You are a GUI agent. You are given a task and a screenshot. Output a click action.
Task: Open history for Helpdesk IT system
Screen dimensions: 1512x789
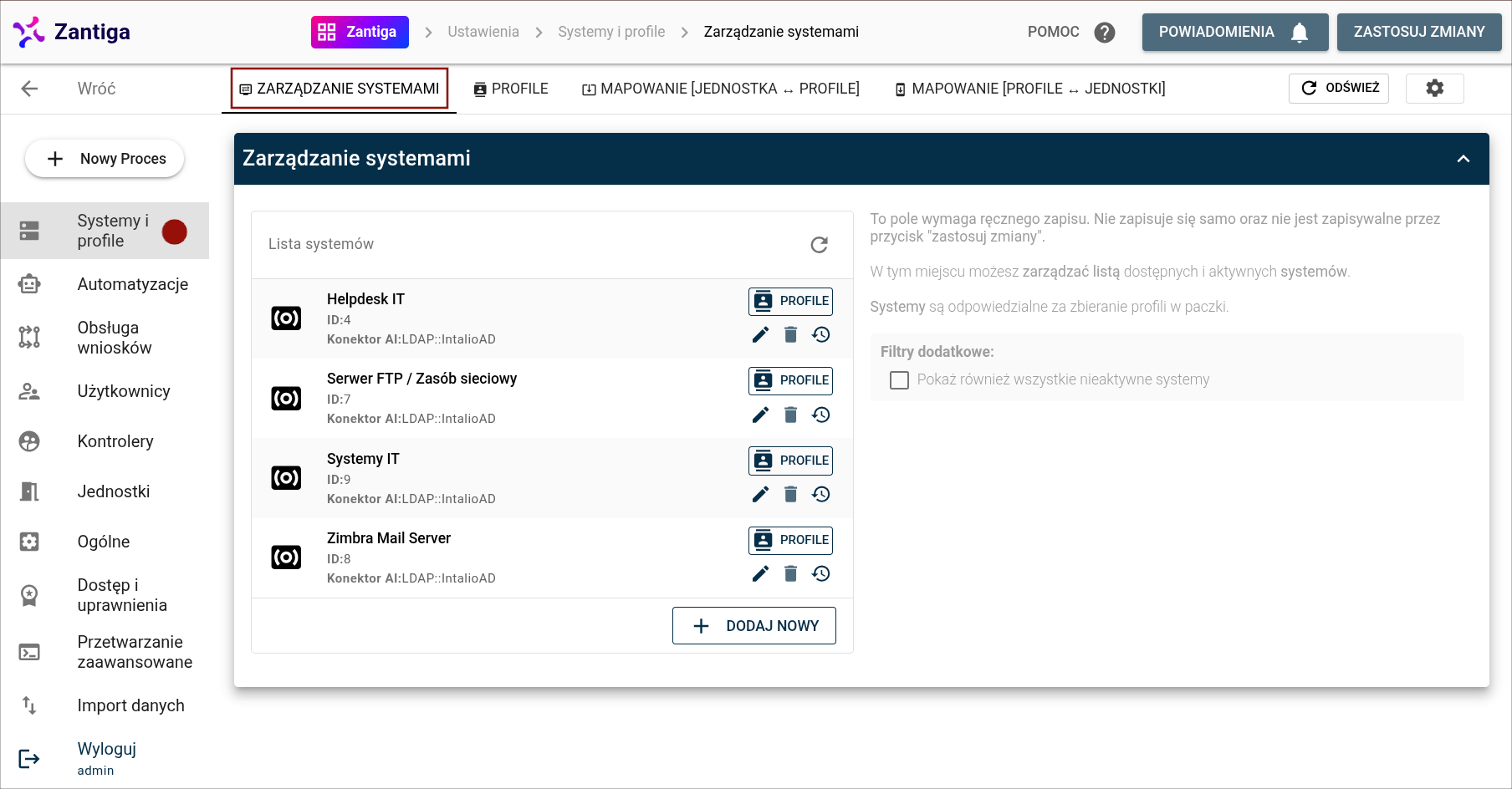coord(821,335)
